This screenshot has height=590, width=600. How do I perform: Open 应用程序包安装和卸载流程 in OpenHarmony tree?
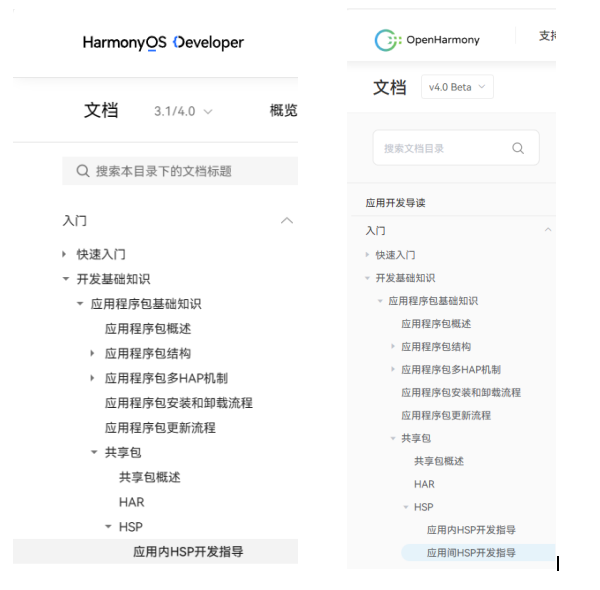tap(461, 393)
